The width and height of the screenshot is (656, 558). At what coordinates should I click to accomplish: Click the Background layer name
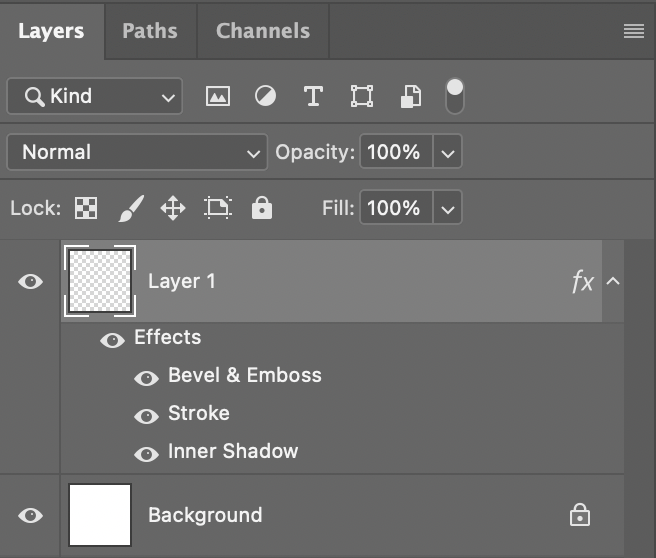205,515
